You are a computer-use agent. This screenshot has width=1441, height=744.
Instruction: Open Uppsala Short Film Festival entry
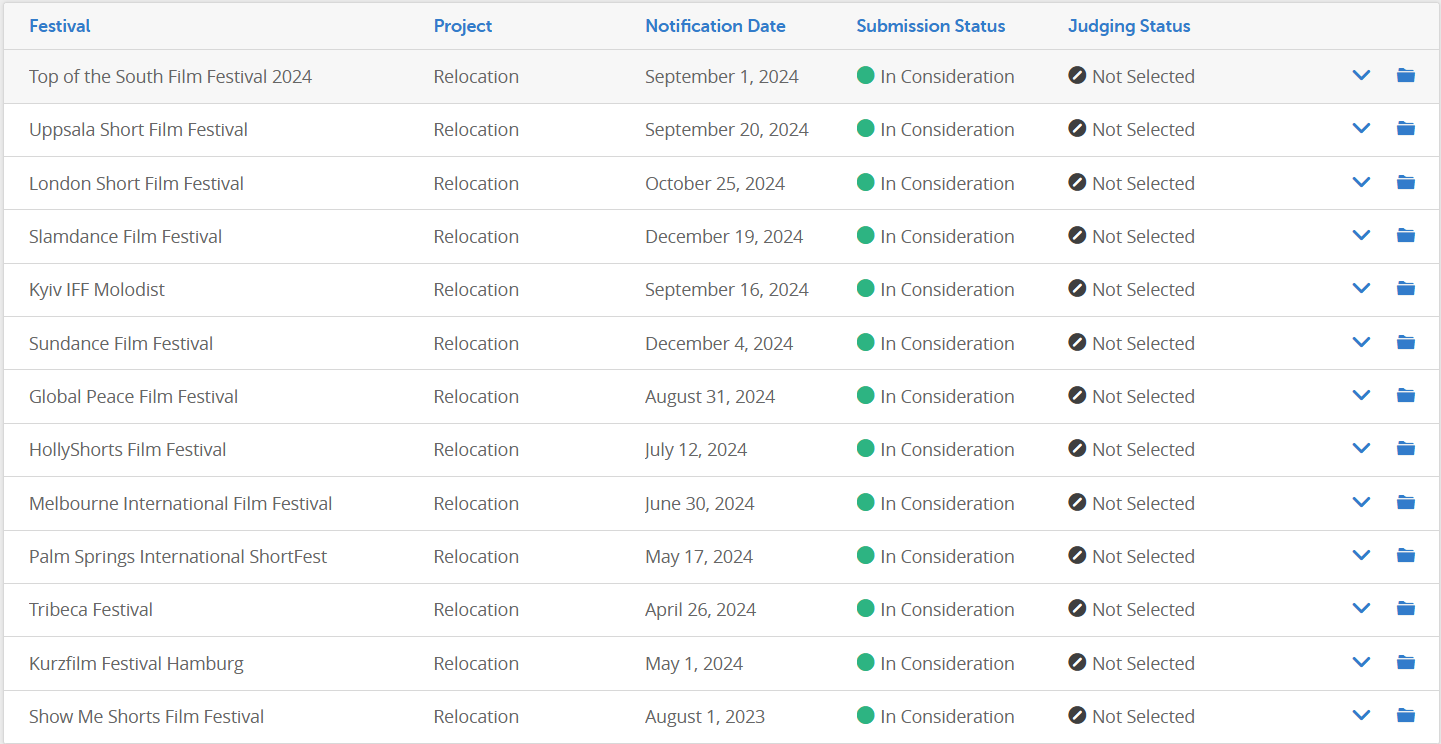pos(138,130)
